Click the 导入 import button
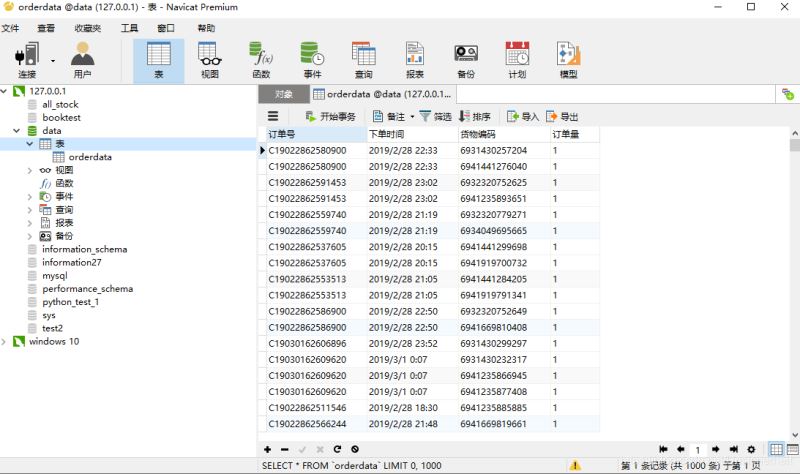This screenshot has height=474, width=800. pos(523,117)
